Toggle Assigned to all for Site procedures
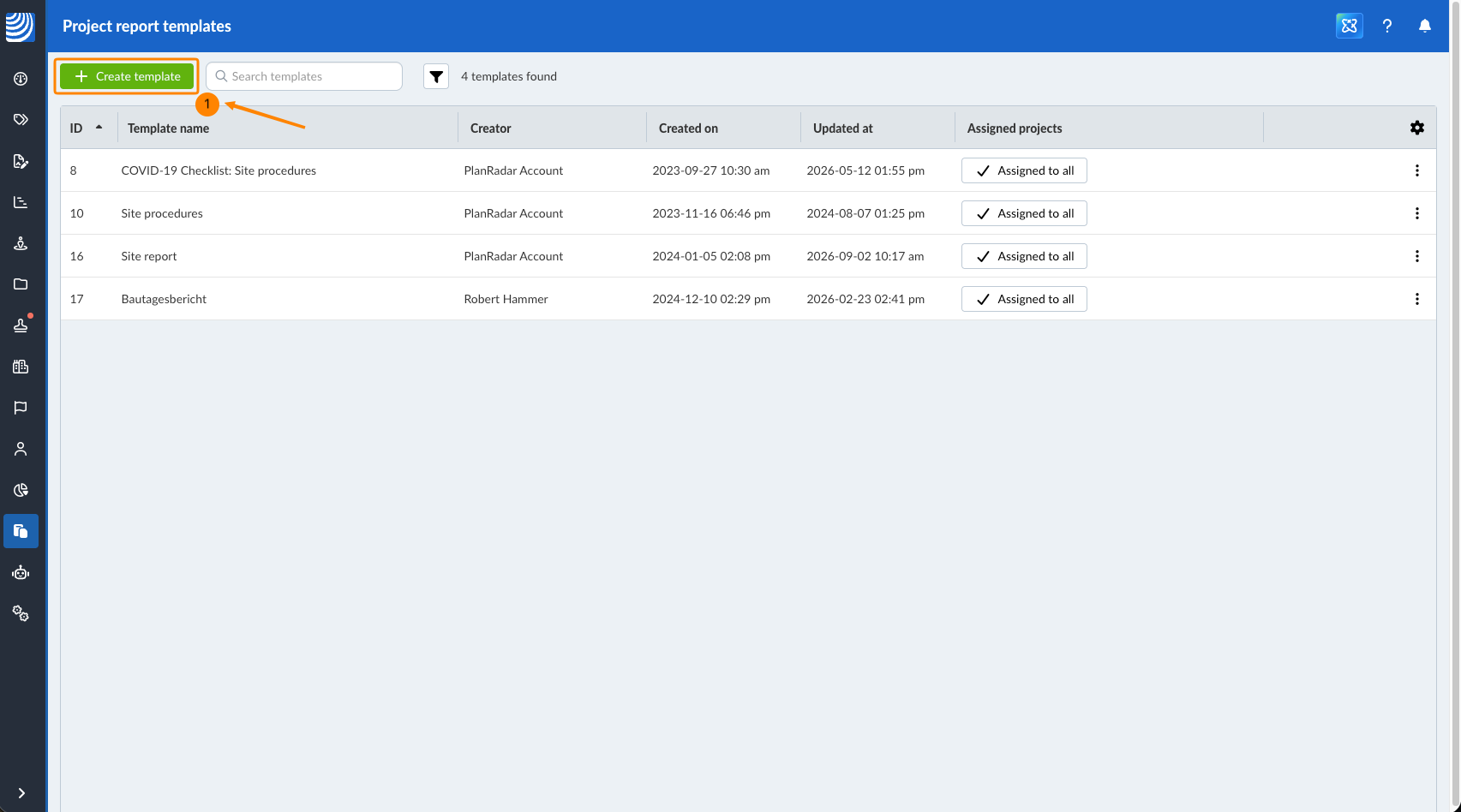1461x812 pixels. tap(1024, 213)
